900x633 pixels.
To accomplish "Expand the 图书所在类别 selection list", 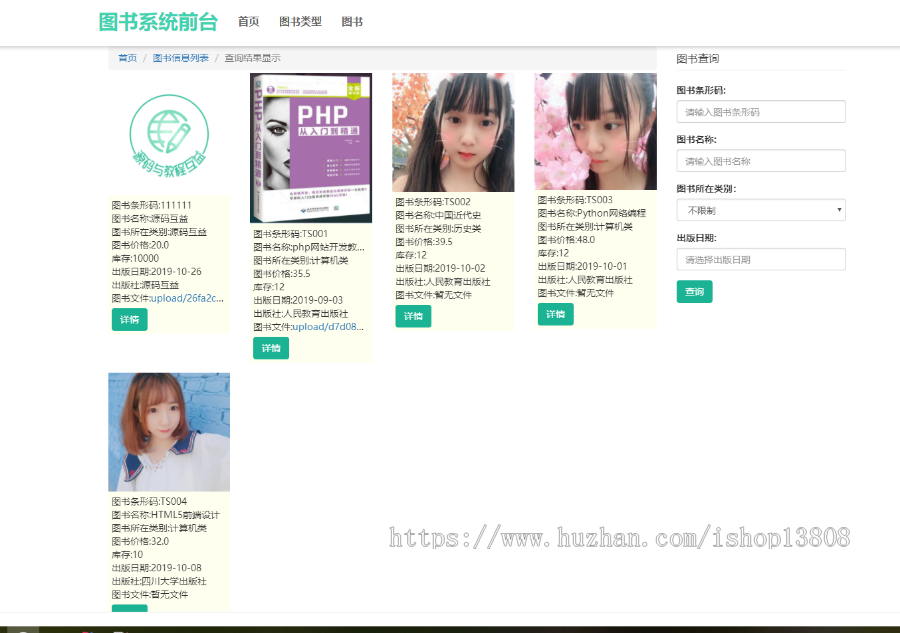I will pos(761,210).
